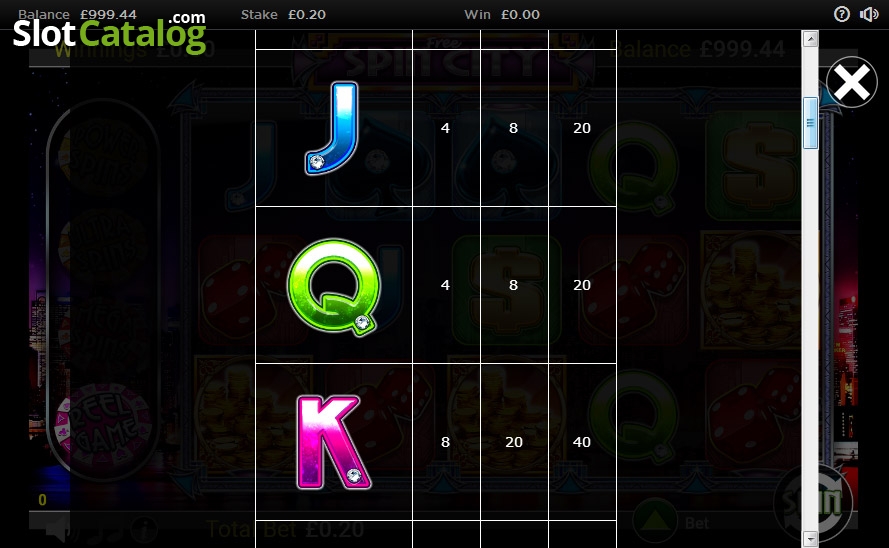Viewport: 889px width, 548px height.
Task: Click the scrollbar down arrow
Action: click(810, 539)
